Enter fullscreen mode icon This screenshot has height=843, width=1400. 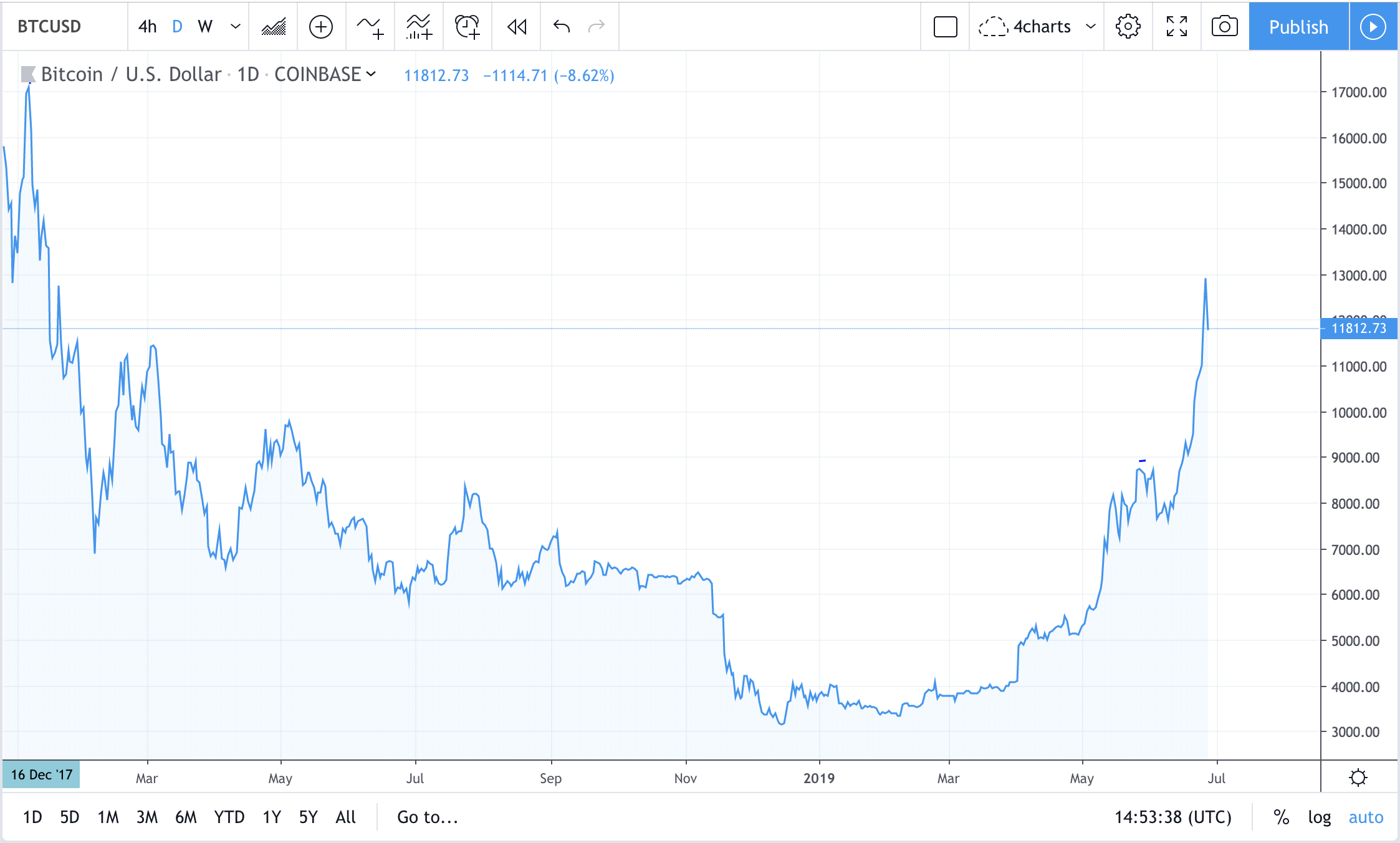click(1177, 26)
